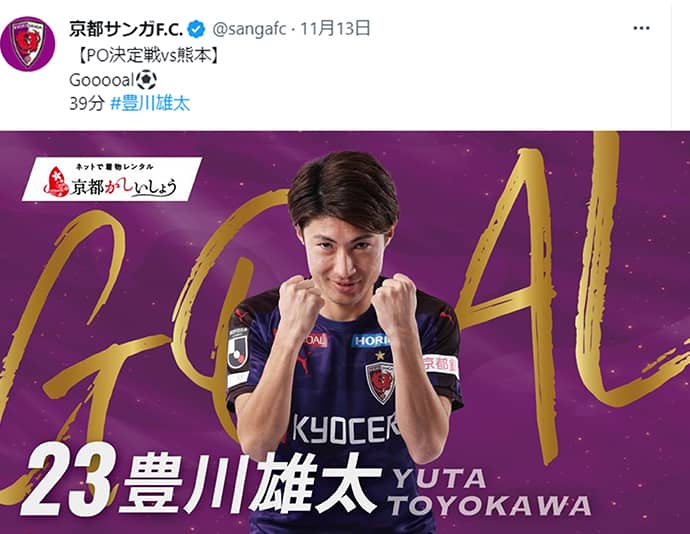Screen dimensions: 690x534
Task: Click the blue verified badge icon
Action: pyautogui.click(x=196, y=29)
